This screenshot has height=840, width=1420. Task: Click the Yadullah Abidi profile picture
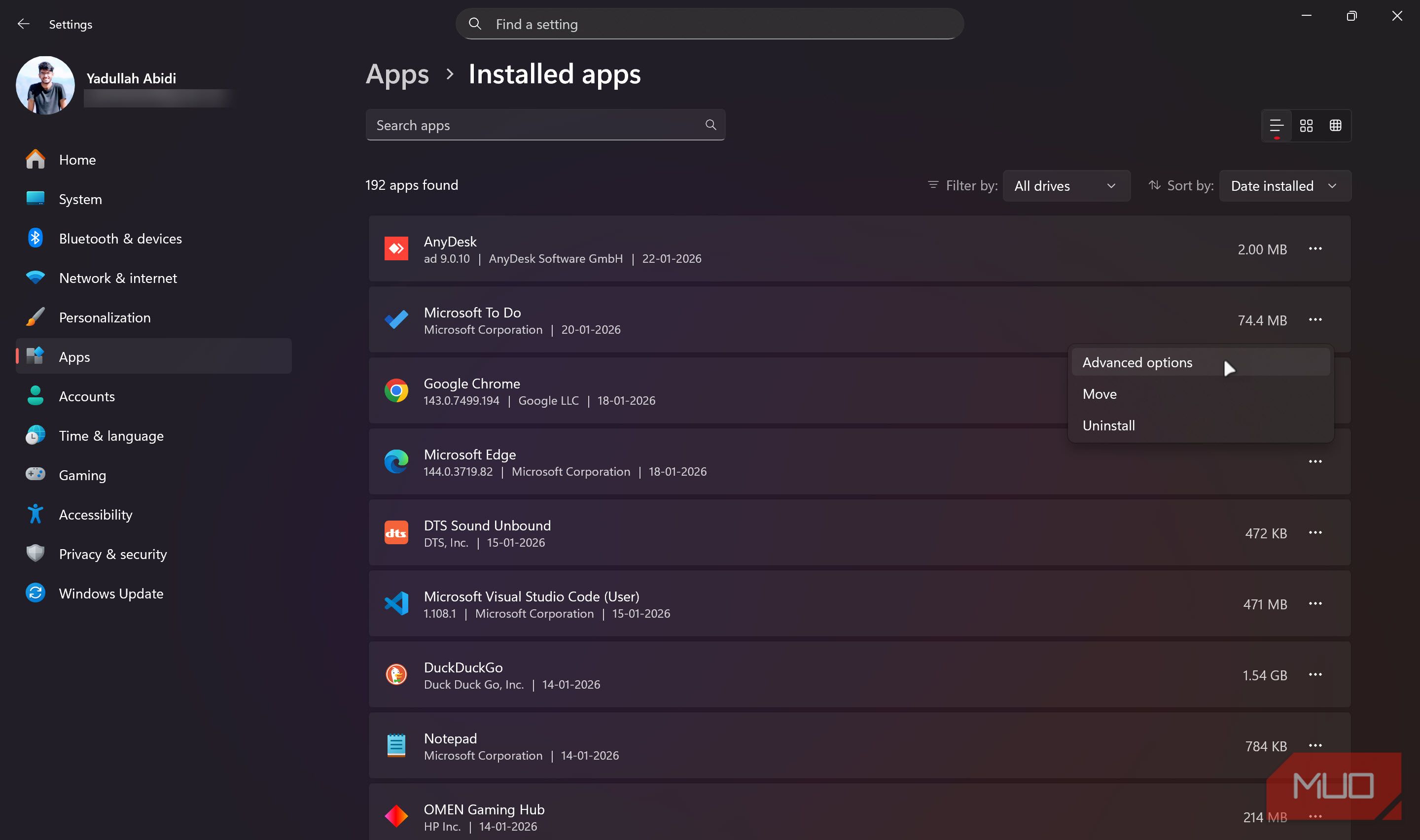coord(45,85)
